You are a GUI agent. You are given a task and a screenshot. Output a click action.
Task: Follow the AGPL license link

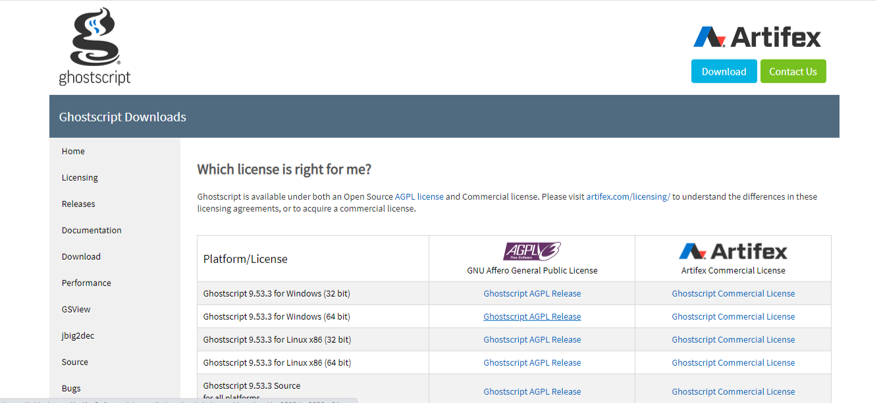pyautogui.click(x=419, y=197)
